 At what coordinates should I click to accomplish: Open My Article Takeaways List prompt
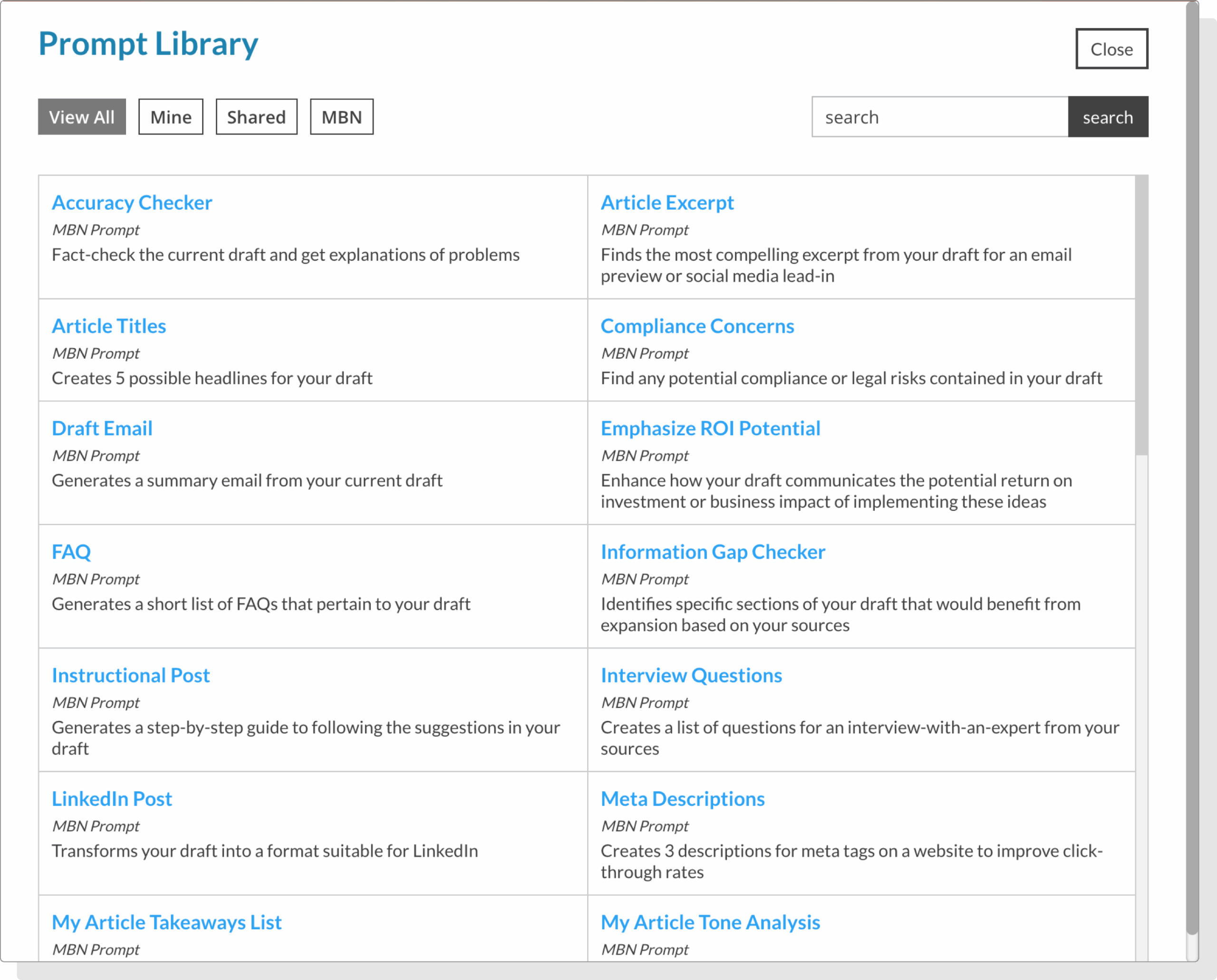point(166,922)
